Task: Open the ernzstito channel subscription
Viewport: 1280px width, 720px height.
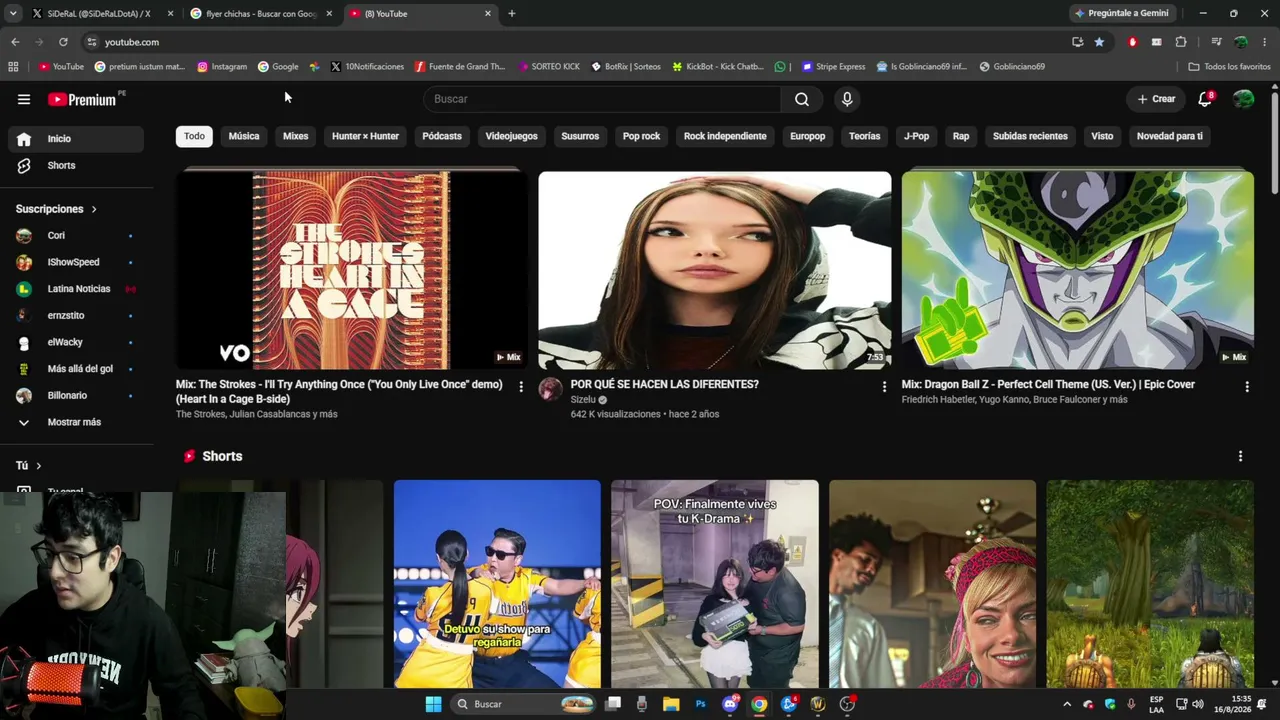Action: pos(76,316)
